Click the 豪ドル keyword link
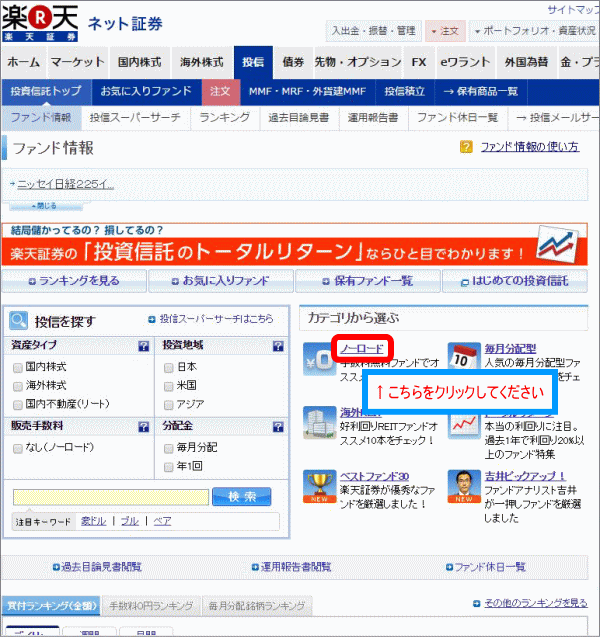The image size is (600, 637). click(x=93, y=521)
